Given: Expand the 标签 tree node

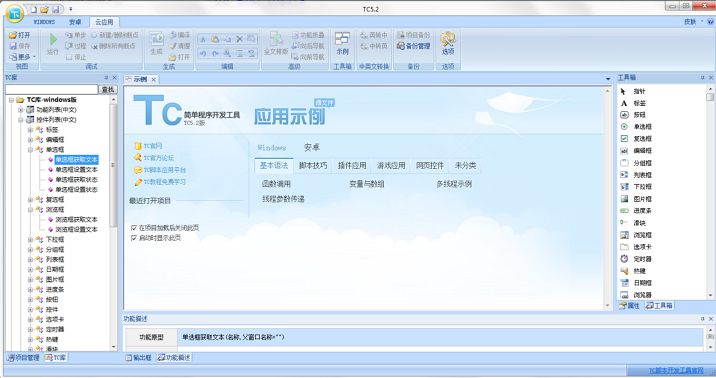Looking at the screenshot, I should tap(30, 130).
